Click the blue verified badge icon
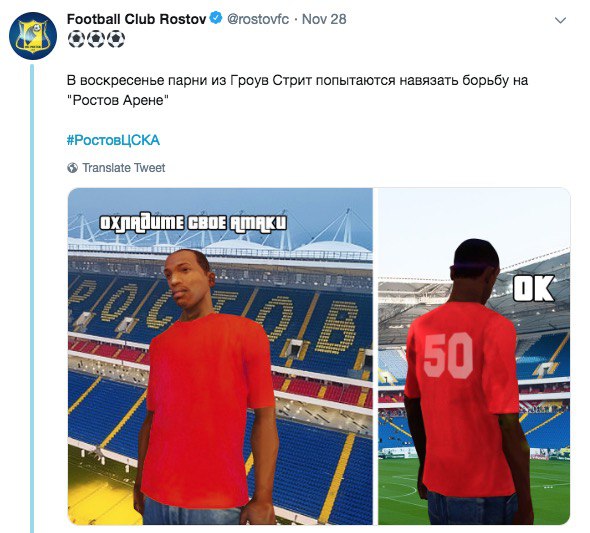The width and height of the screenshot is (590, 533). 216,18
